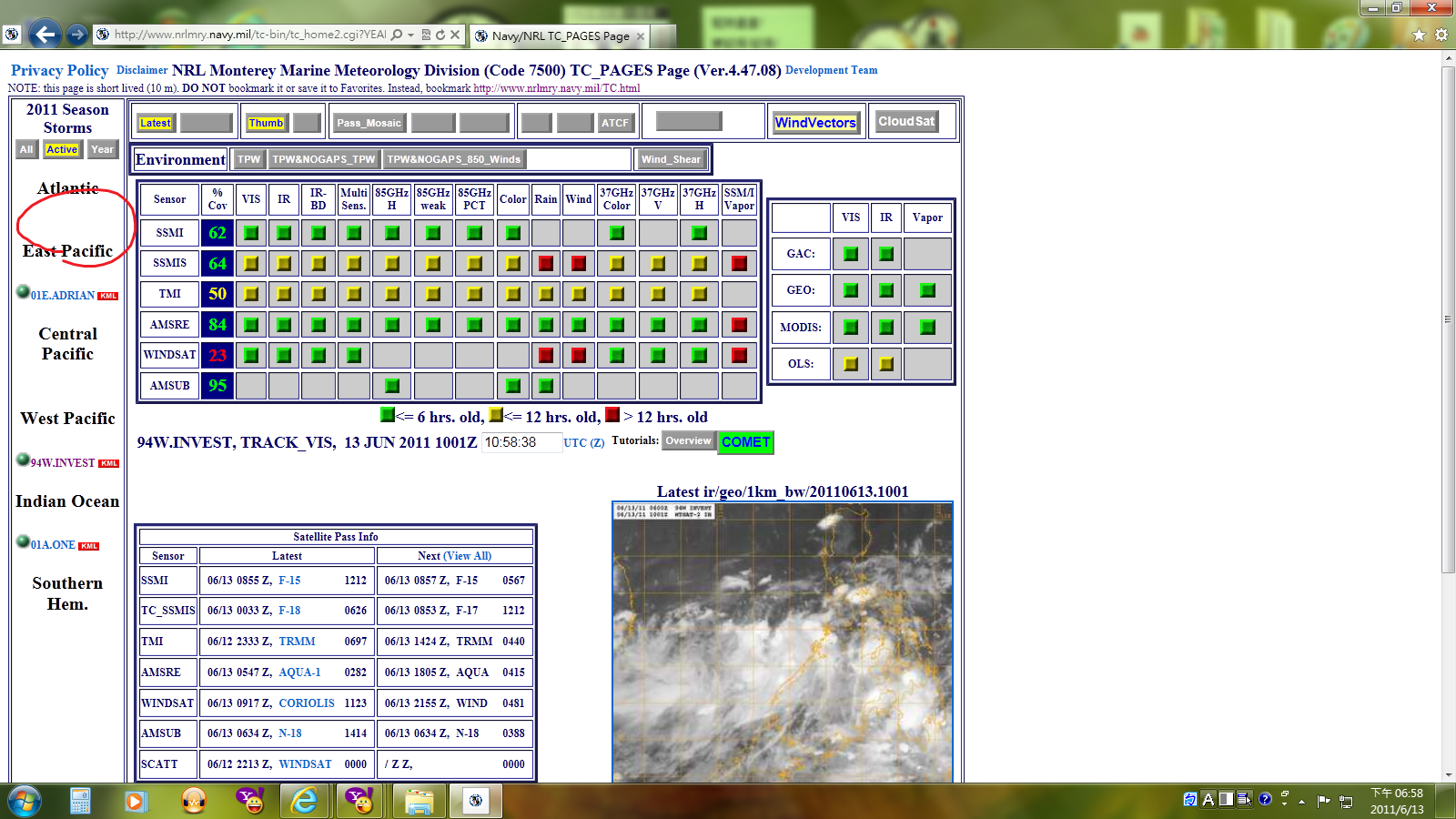Viewport: 1456px width, 819px height.
Task: Refresh the page using the reload icon
Action: (x=440, y=35)
